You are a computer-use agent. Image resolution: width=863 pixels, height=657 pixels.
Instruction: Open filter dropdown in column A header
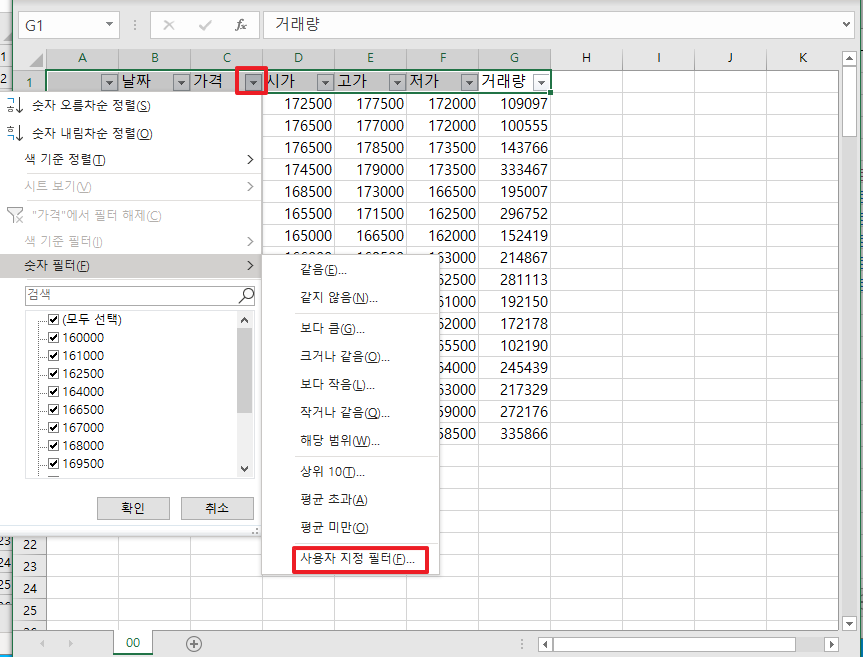(109, 83)
